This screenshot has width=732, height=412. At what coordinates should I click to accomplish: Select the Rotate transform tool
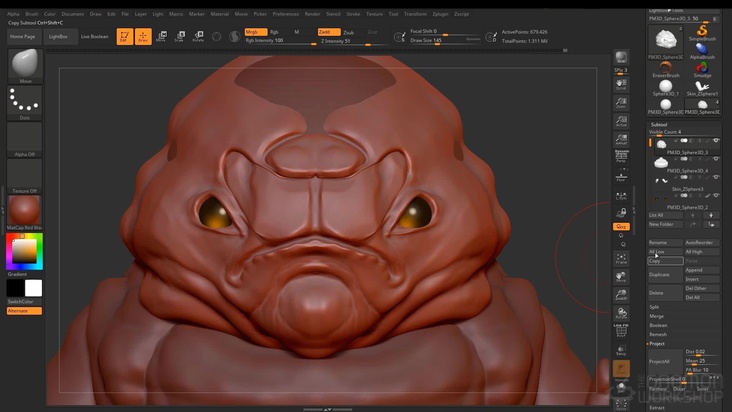point(198,36)
